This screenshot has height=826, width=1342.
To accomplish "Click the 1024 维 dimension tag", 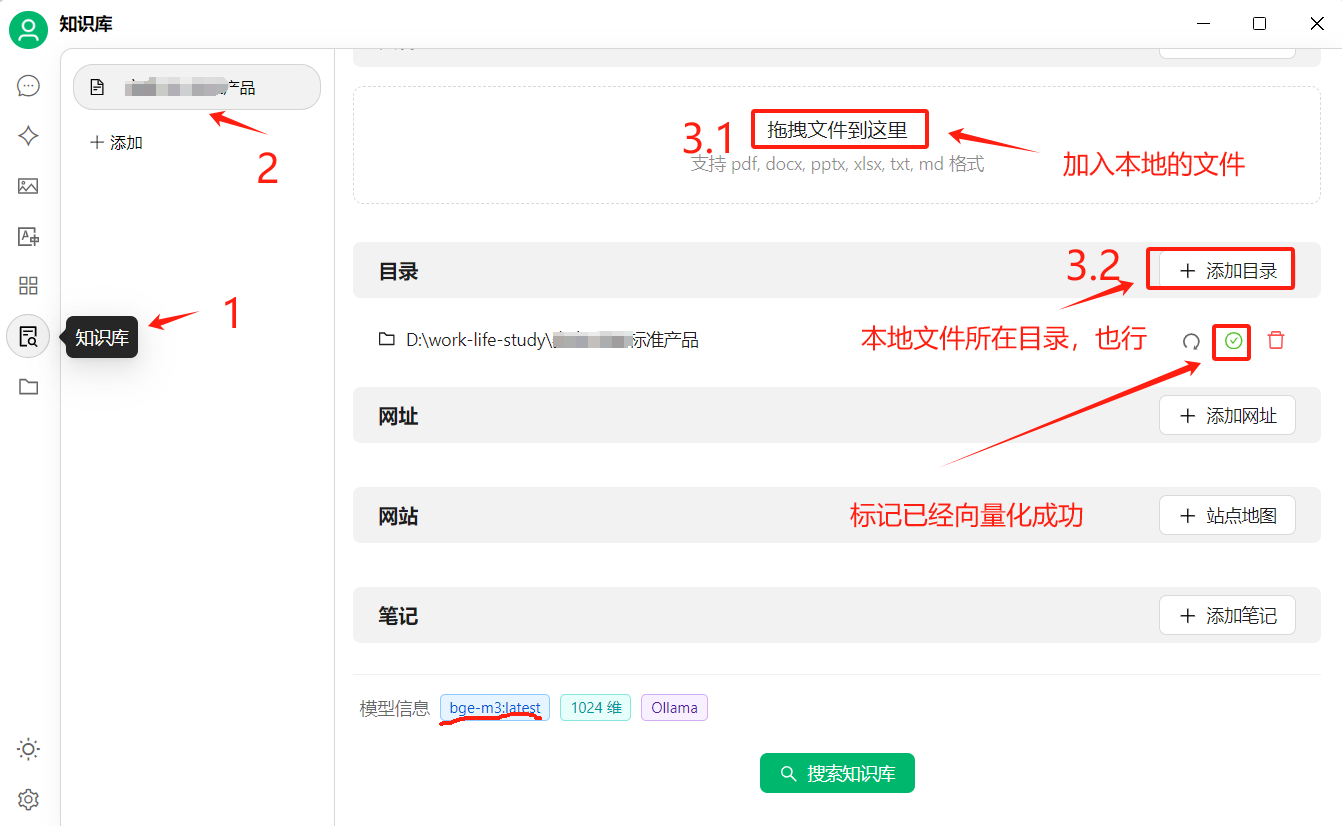I will tap(595, 708).
